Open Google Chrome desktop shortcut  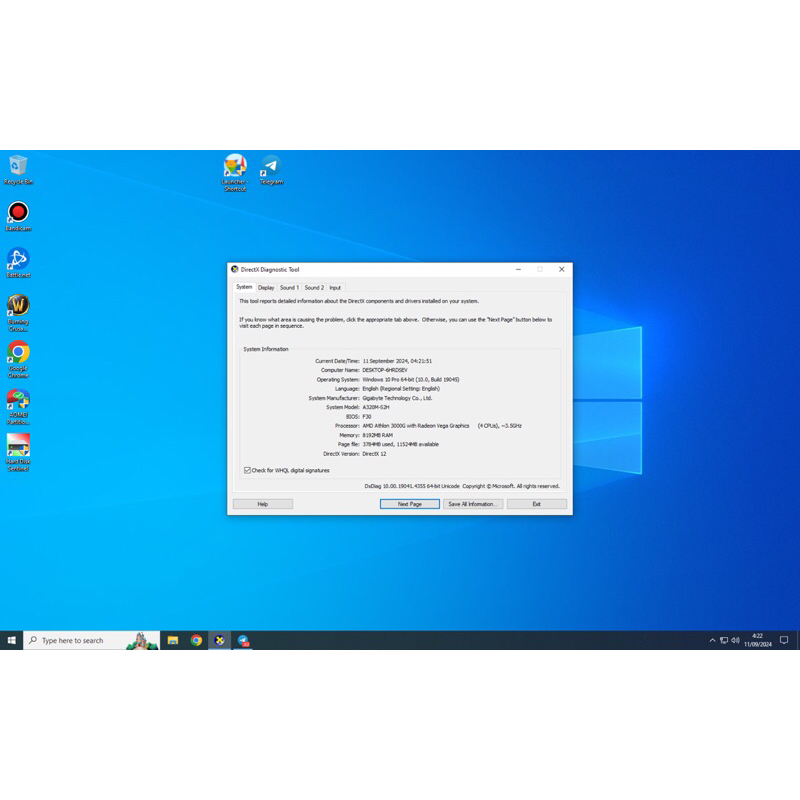(x=18, y=353)
